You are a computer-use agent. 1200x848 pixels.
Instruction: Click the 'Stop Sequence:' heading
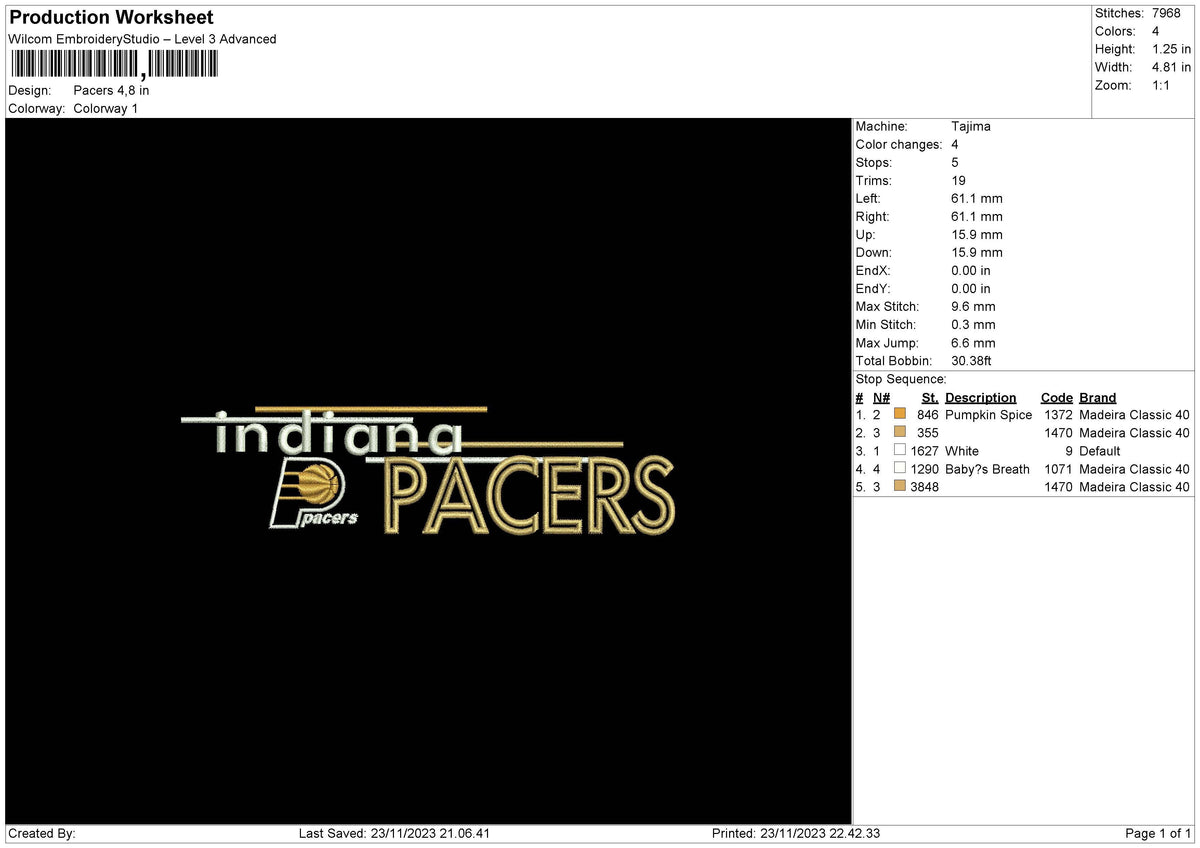pyautogui.click(x=901, y=379)
